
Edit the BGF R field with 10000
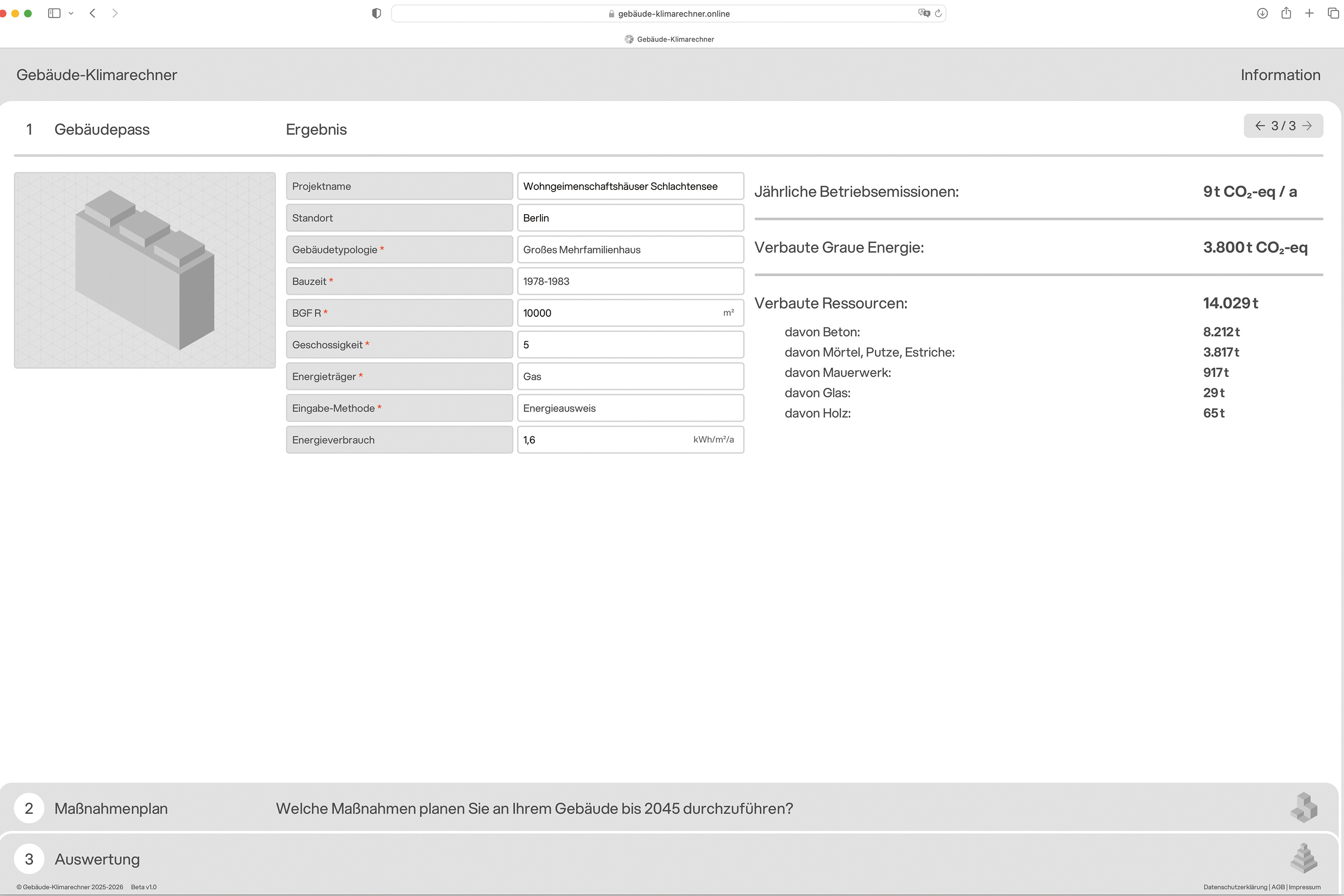(x=630, y=313)
